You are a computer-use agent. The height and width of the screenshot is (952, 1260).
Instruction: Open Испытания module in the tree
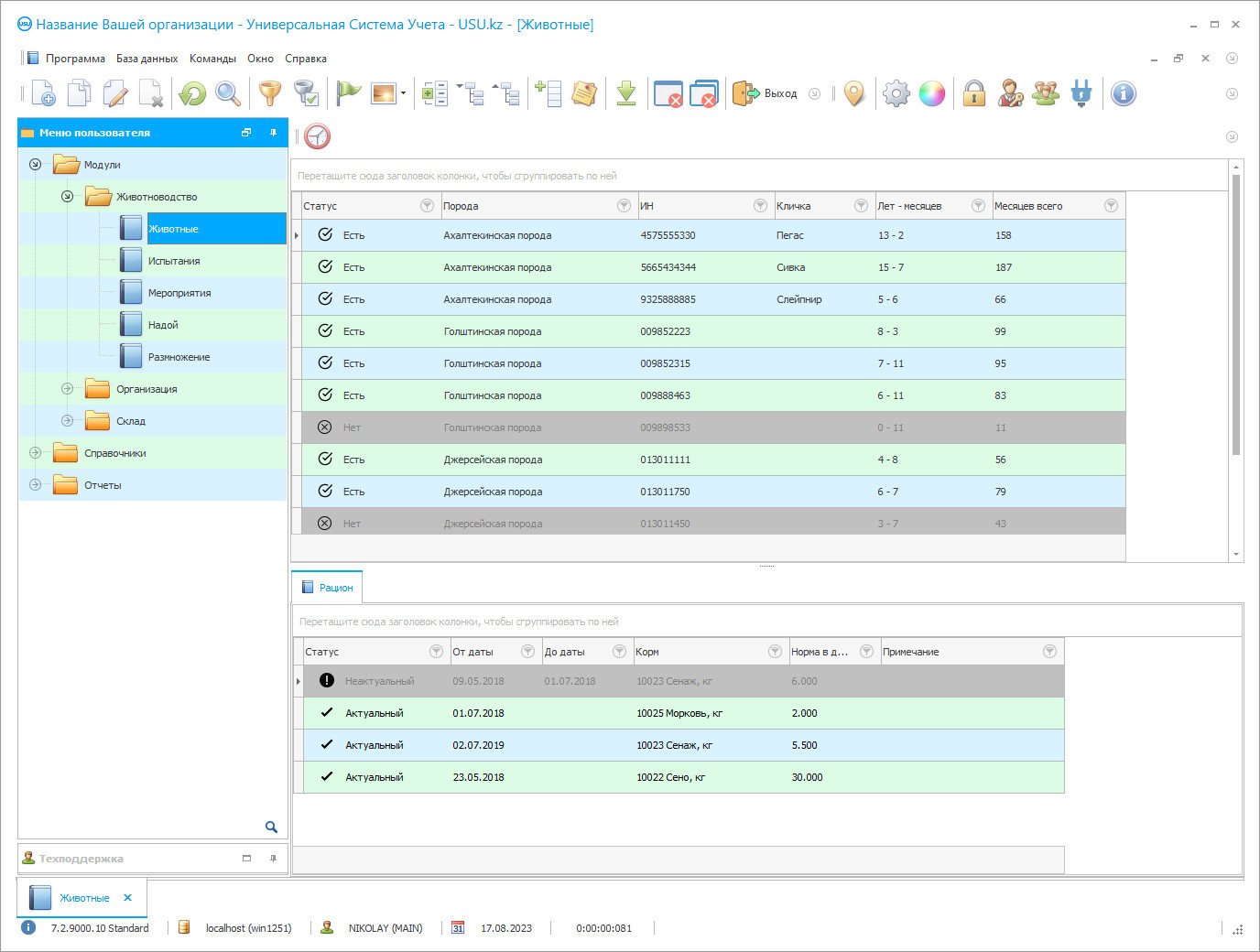(174, 261)
